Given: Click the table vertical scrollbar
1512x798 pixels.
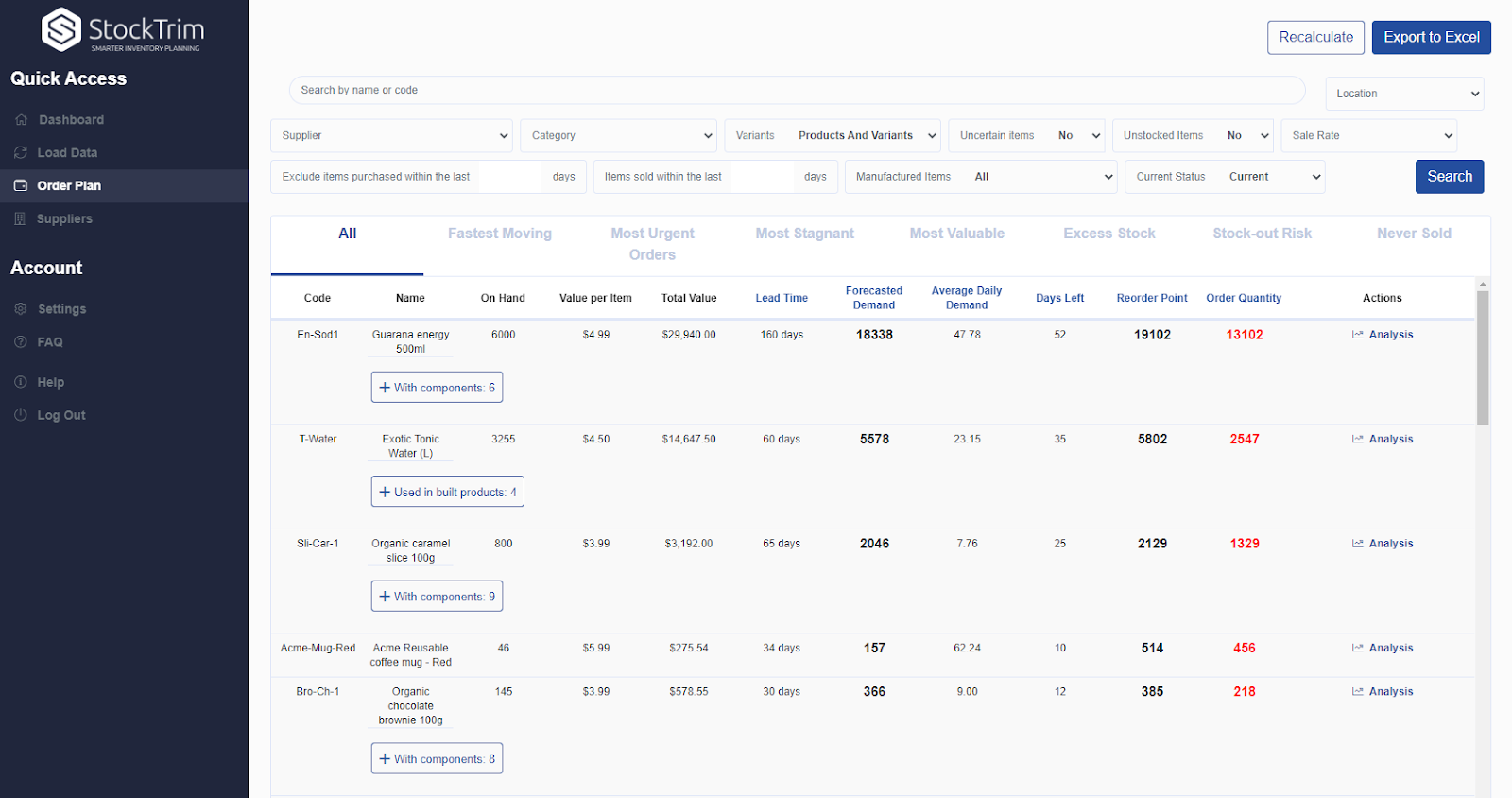Looking at the screenshot, I should tap(1483, 359).
